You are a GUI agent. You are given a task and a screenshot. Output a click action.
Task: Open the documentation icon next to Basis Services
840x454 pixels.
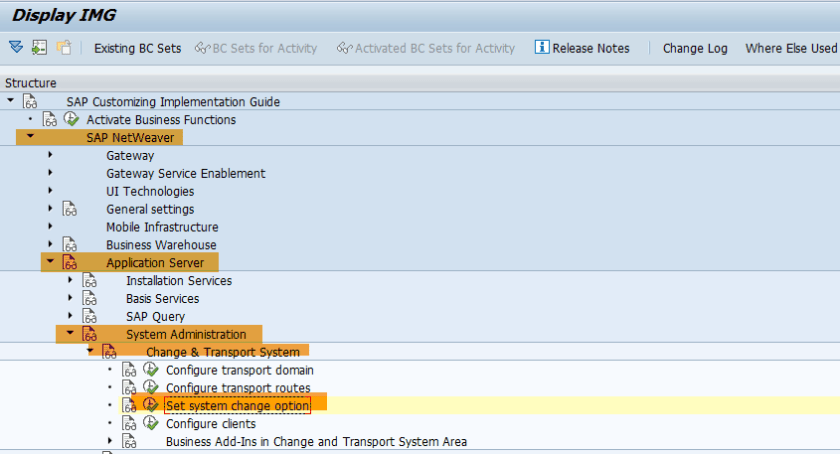(x=90, y=299)
